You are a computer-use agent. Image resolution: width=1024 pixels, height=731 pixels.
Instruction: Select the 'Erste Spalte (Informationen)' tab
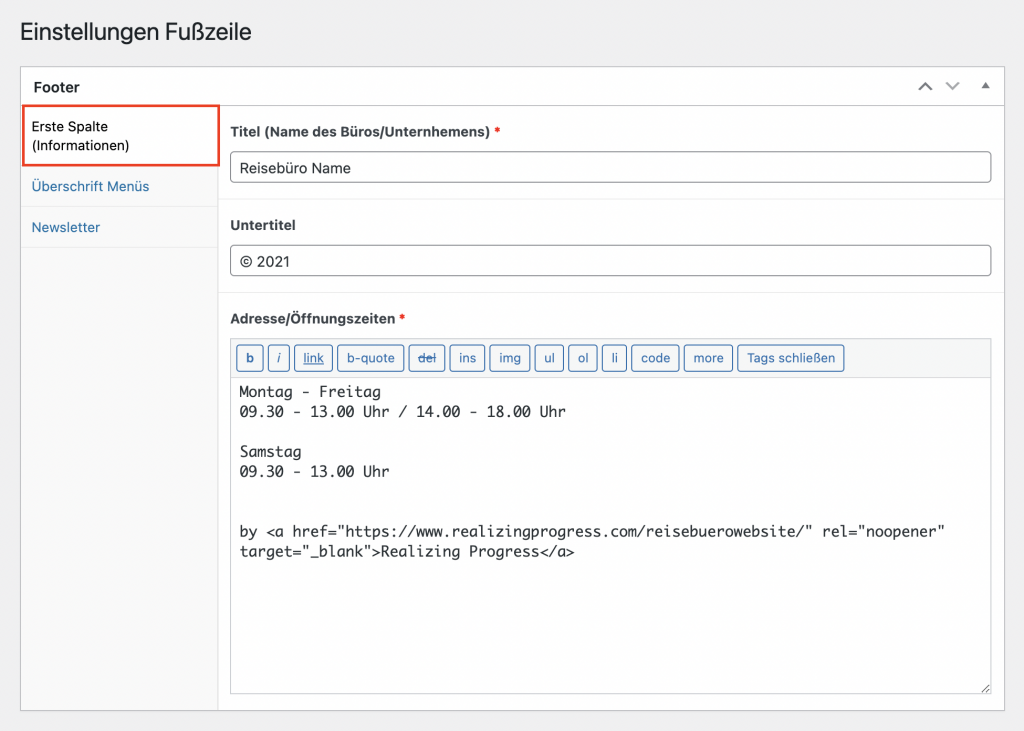(x=119, y=136)
